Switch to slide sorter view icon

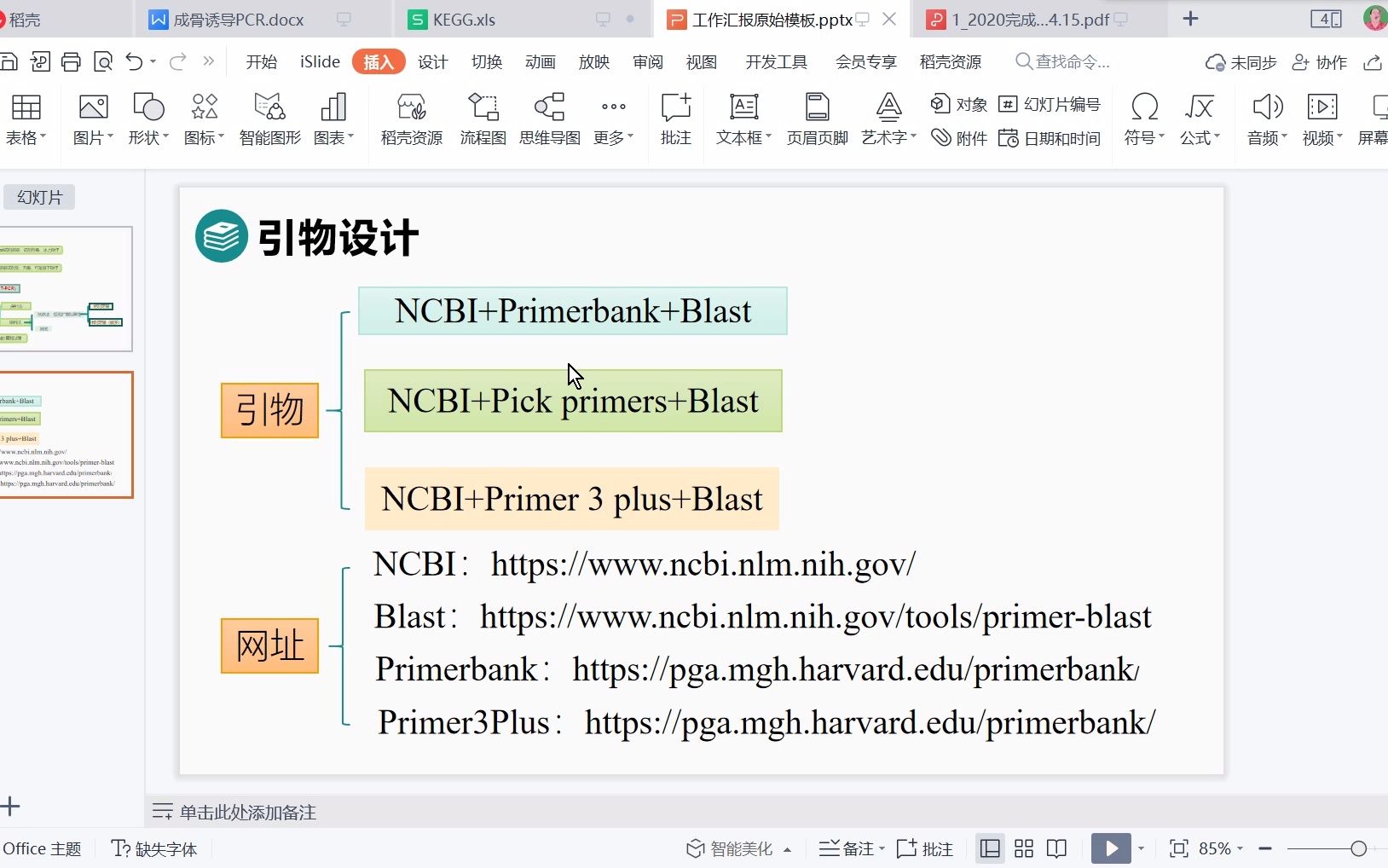pyautogui.click(x=1024, y=848)
